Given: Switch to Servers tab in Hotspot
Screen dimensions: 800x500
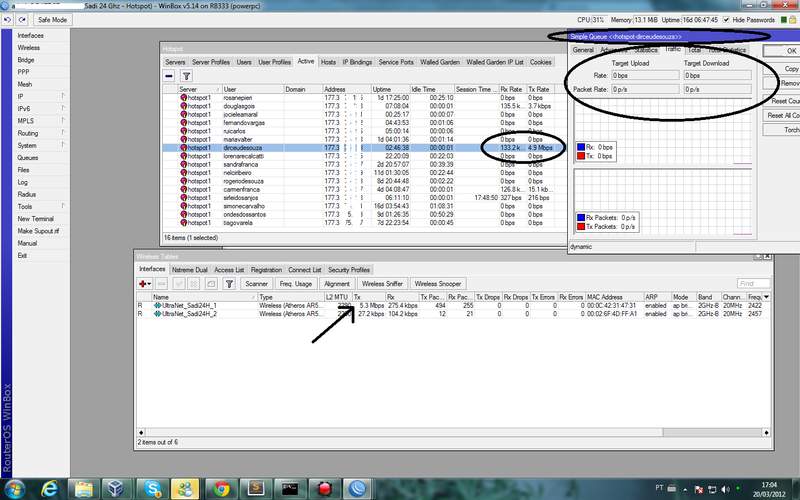Looking at the screenshot, I should pyautogui.click(x=175, y=62).
